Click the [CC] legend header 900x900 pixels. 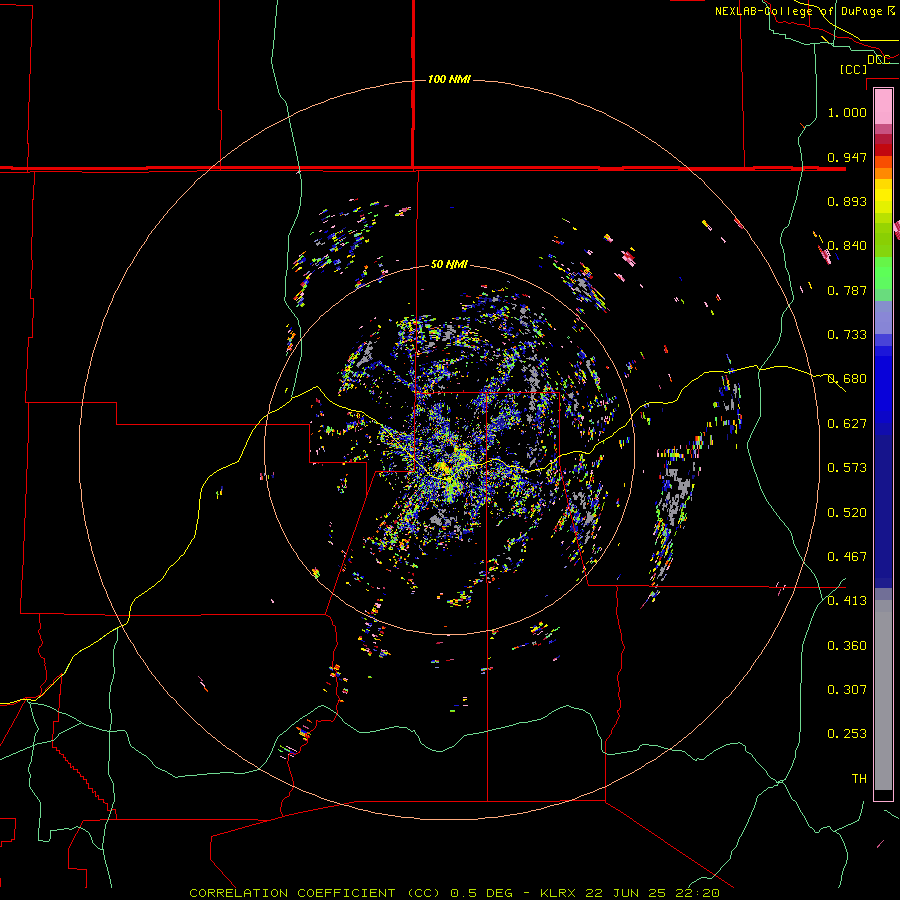click(x=853, y=69)
